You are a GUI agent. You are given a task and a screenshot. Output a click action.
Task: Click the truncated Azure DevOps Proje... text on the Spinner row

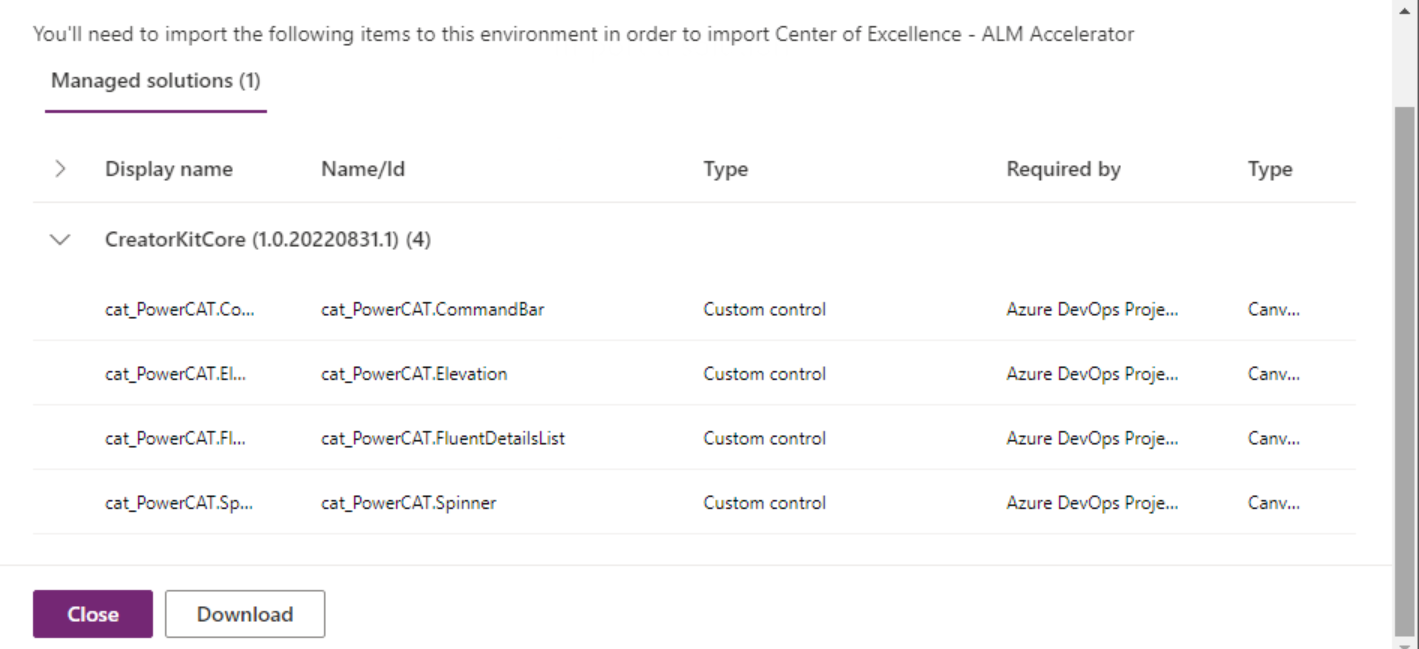pyautogui.click(x=1091, y=502)
